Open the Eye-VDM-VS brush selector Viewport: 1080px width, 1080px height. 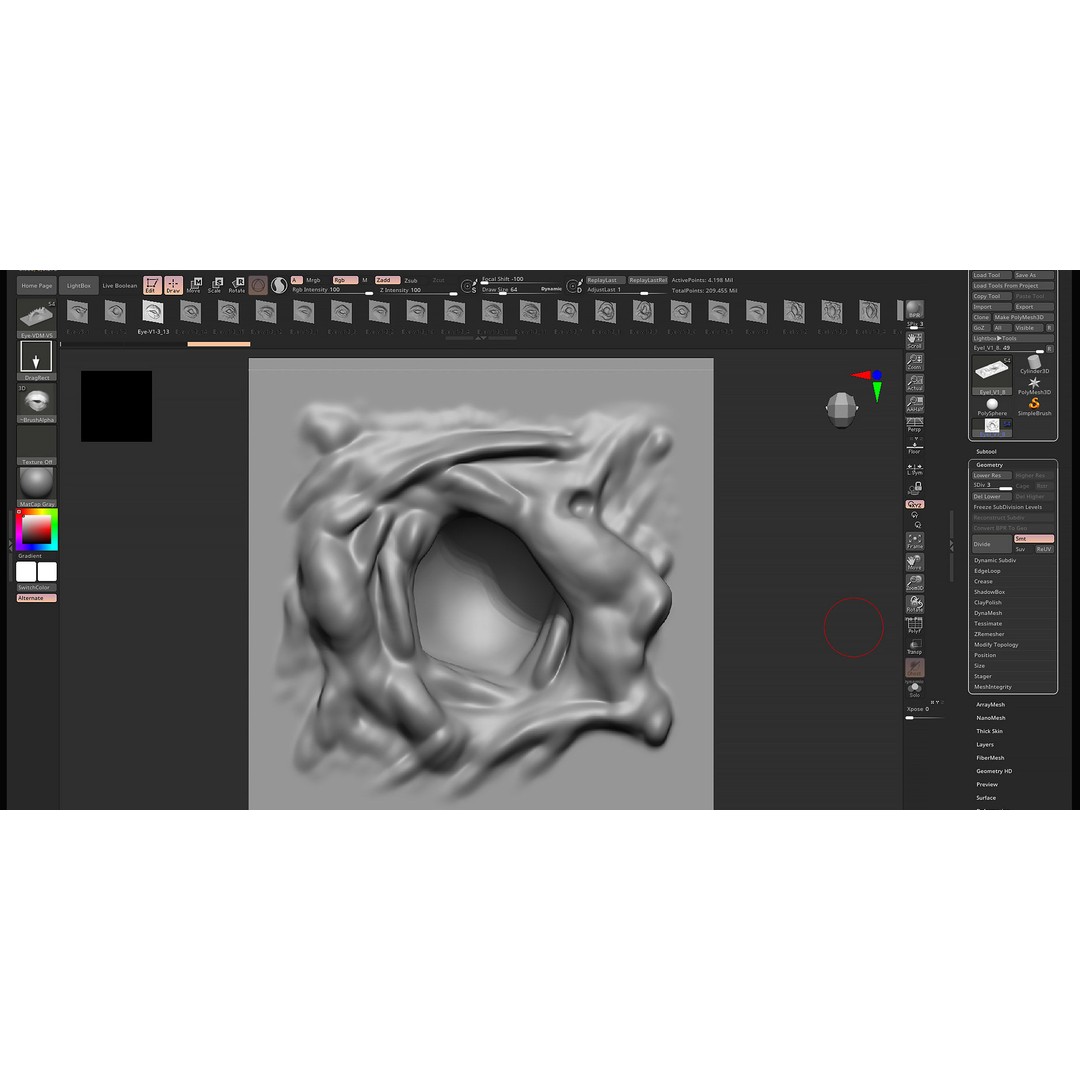tap(36, 318)
